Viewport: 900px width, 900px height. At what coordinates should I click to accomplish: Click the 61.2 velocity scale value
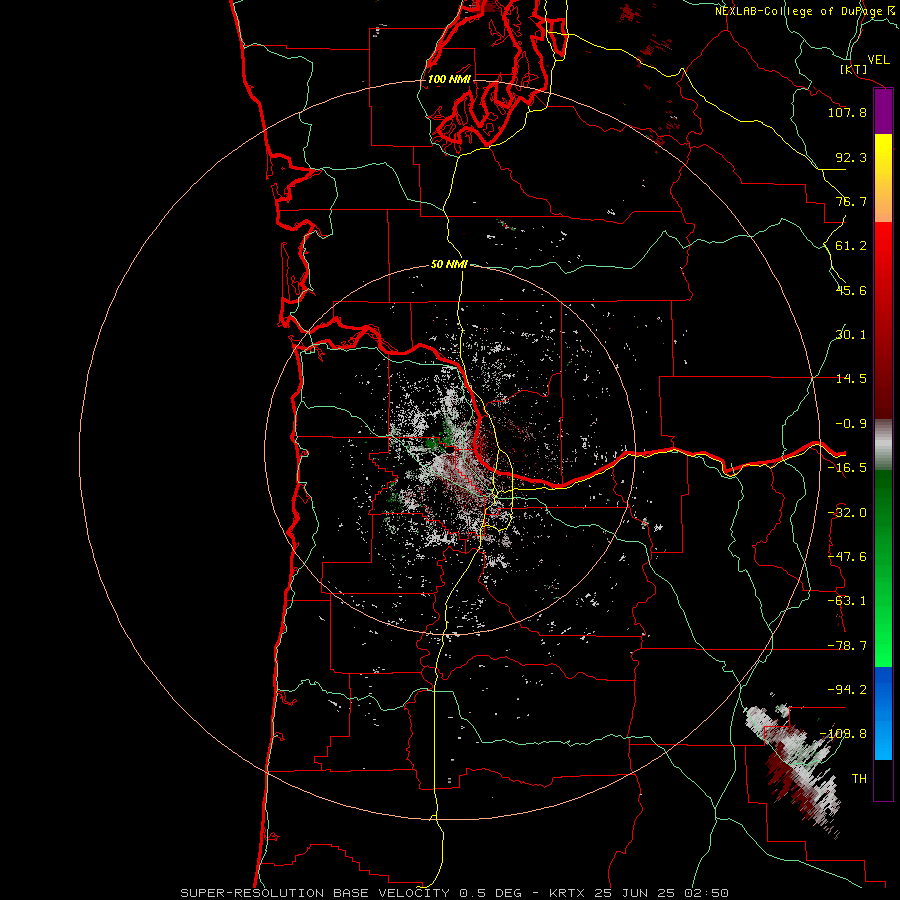click(x=851, y=246)
